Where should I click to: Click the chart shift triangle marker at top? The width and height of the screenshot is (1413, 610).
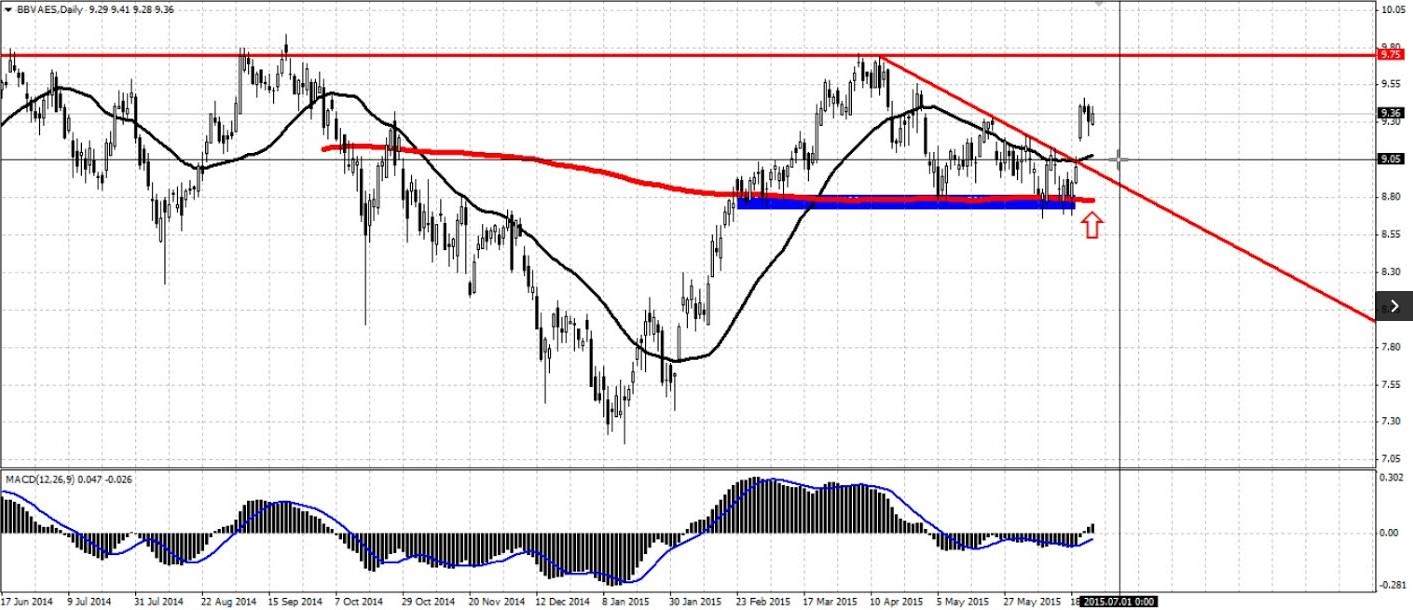point(1099,4)
